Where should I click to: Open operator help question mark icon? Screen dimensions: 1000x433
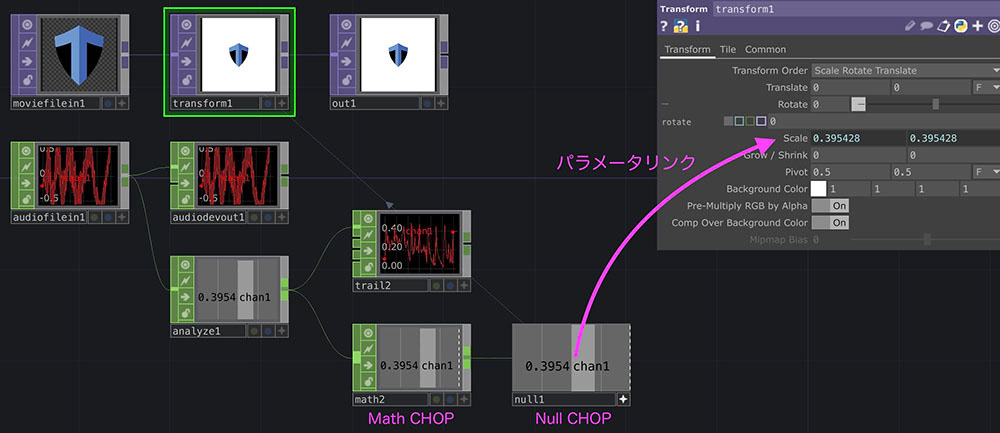[665, 26]
